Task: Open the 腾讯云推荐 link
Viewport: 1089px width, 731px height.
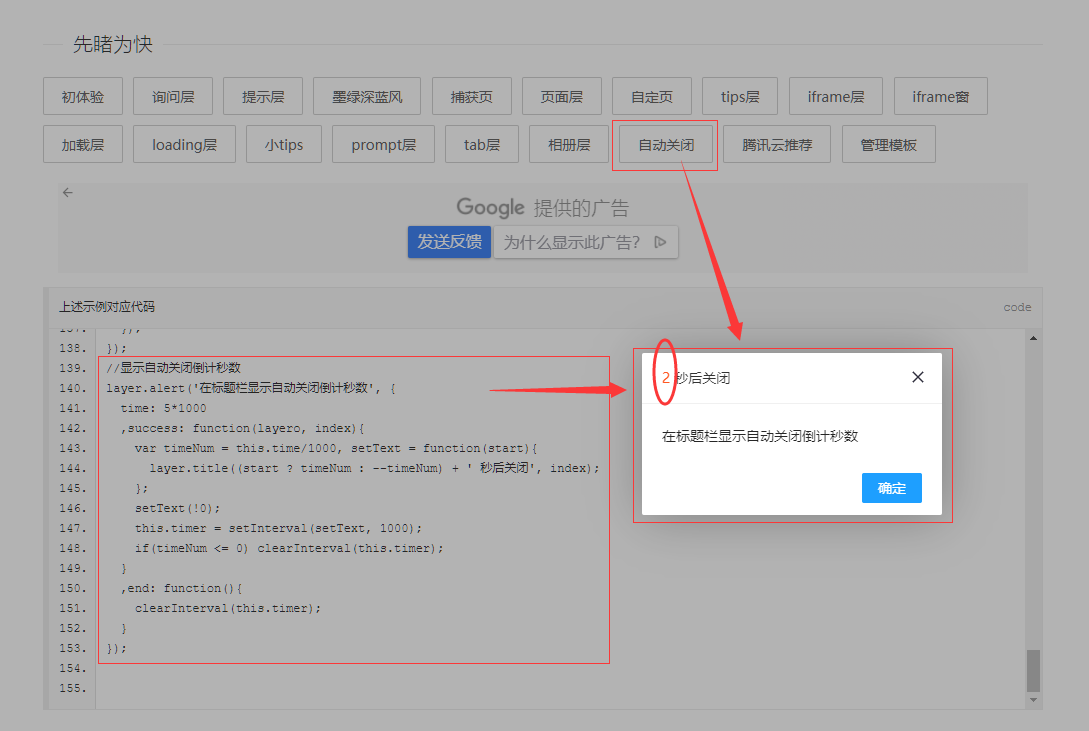Action: point(776,144)
